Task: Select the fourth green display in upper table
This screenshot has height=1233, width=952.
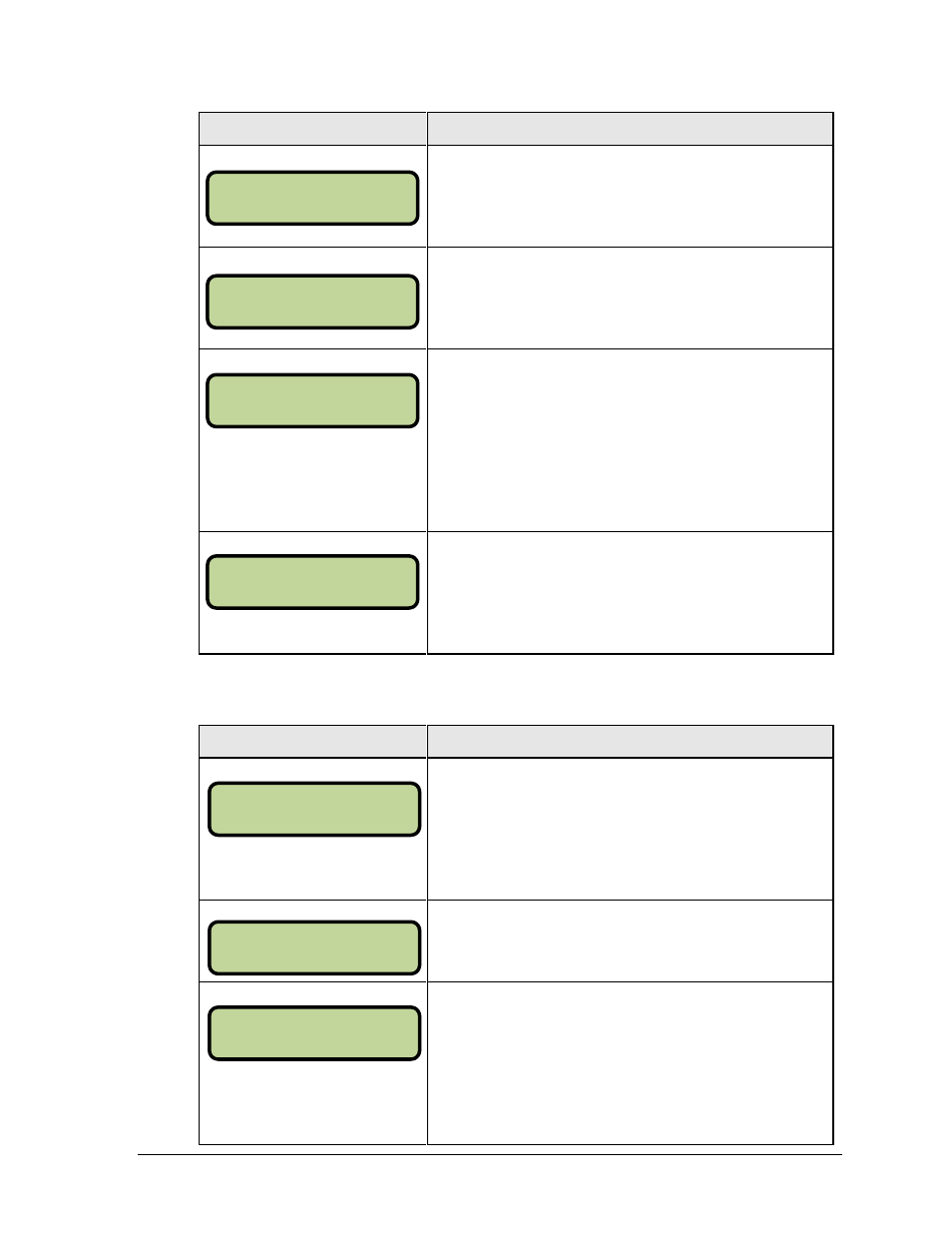Action: click(x=312, y=582)
